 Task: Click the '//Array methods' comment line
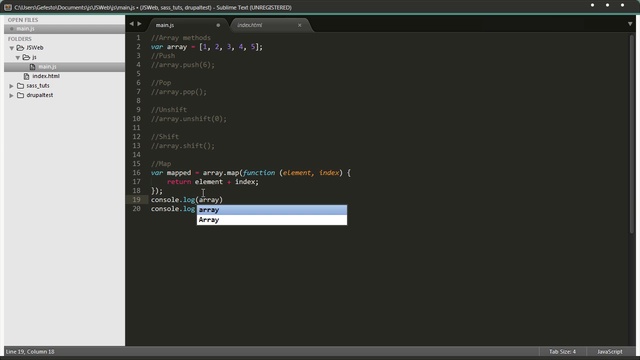[x=181, y=38]
